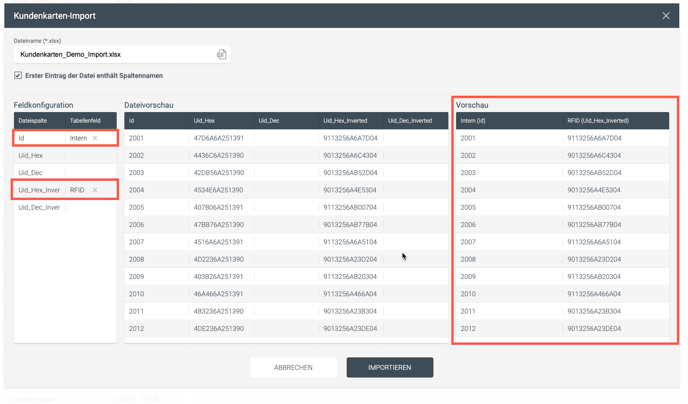Click the IMPORTIEREN button
This screenshot has width=688, height=404.
pyautogui.click(x=390, y=368)
